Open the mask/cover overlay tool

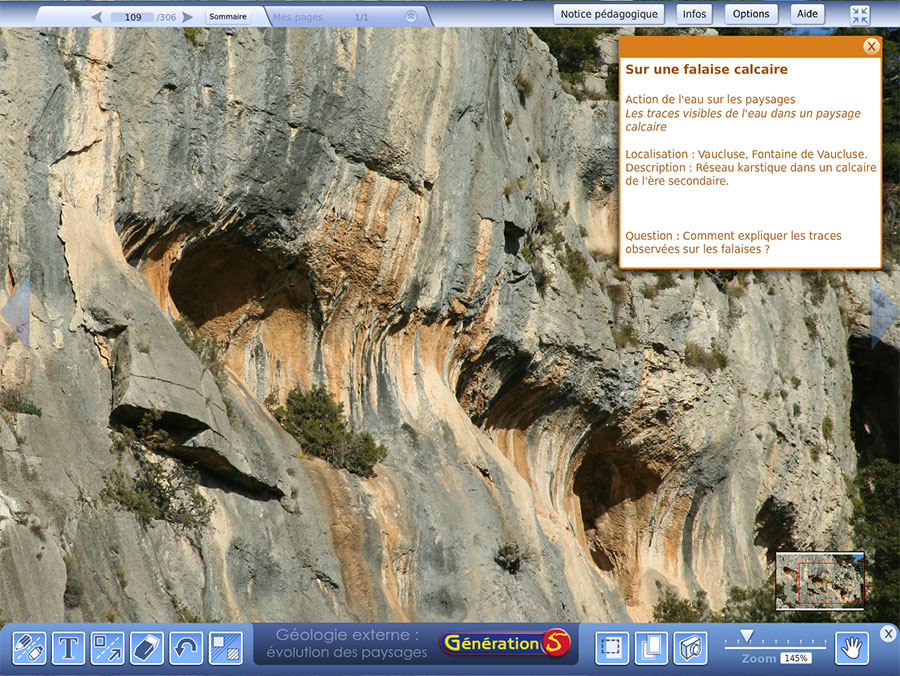[x=225, y=648]
